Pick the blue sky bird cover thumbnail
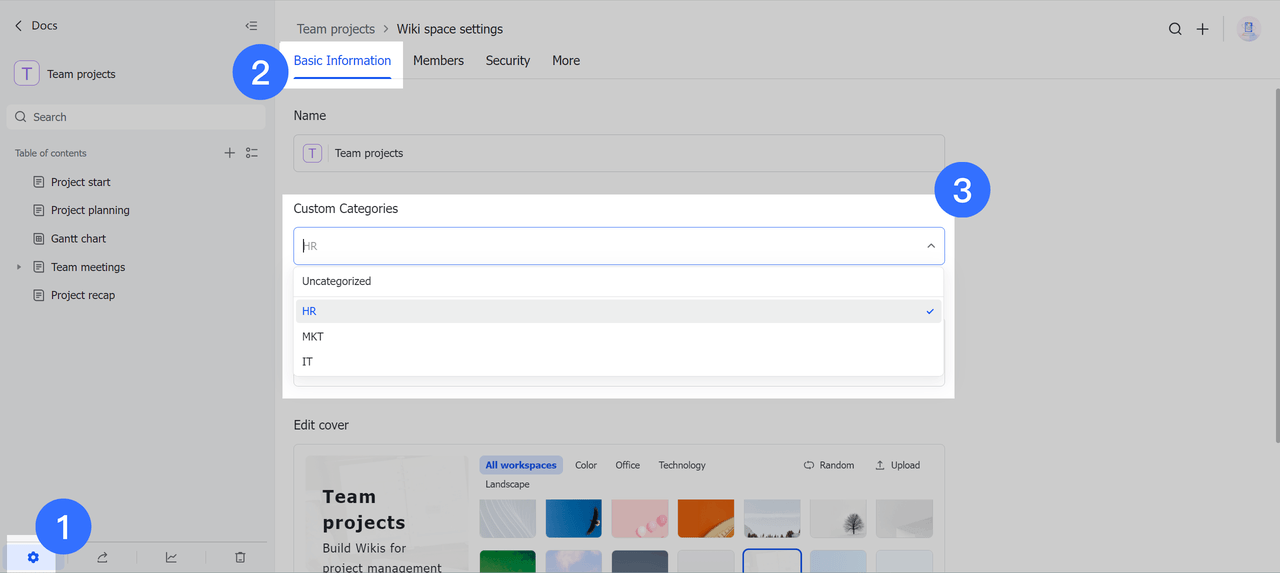The image size is (1280, 573). pyautogui.click(x=574, y=519)
